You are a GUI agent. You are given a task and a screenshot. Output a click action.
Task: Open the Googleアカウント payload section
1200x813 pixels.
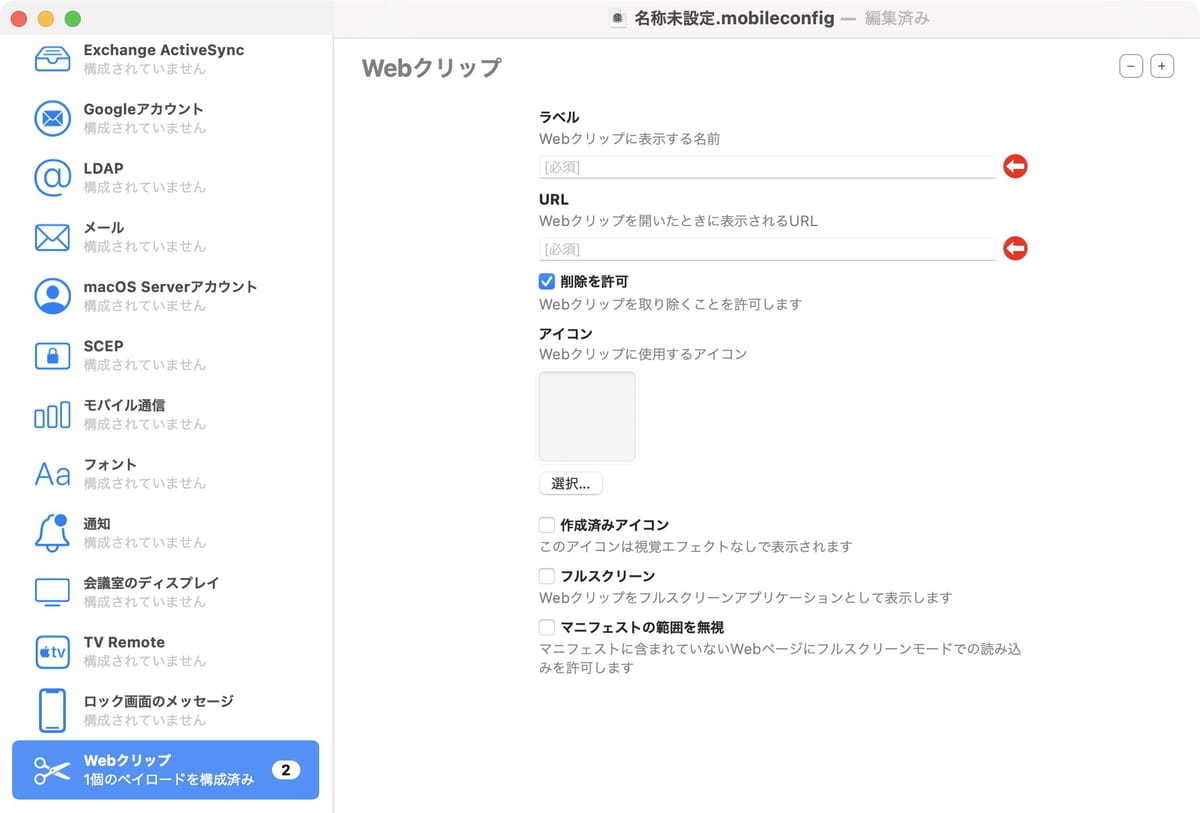(166, 119)
